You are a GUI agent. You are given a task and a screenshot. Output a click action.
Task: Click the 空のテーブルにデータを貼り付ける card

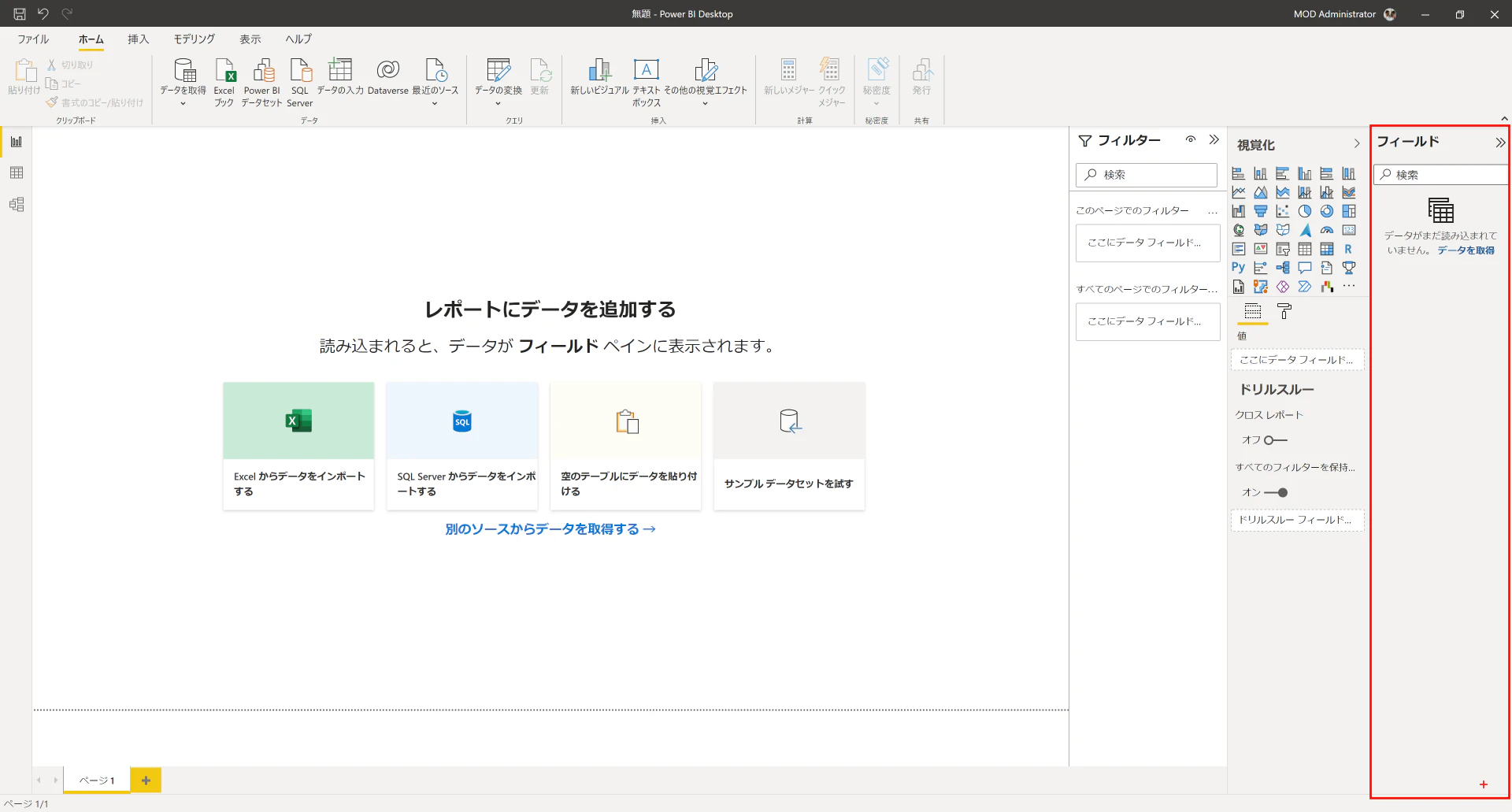pyautogui.click(x=626, y=446)
